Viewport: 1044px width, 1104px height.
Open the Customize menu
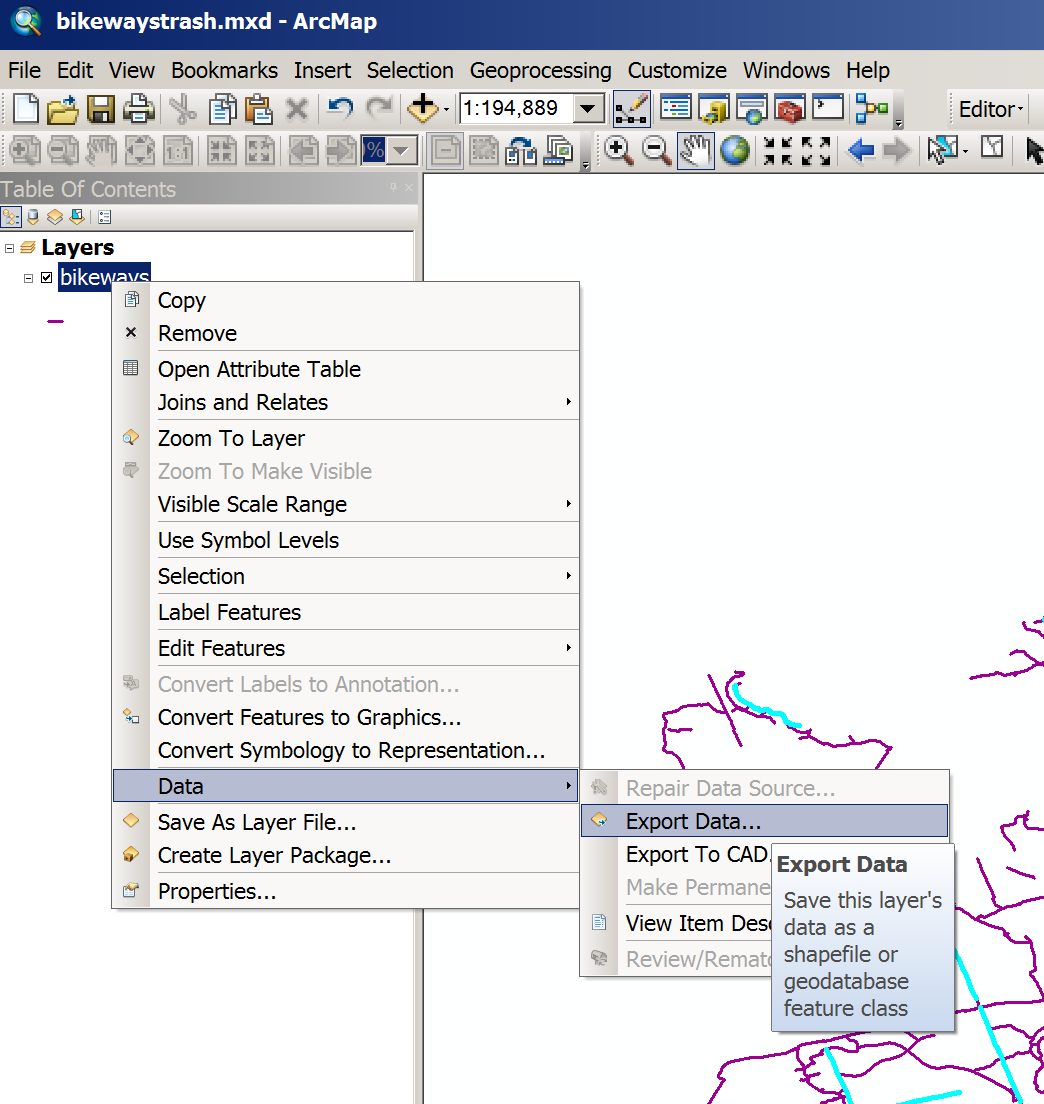point(677,70)
